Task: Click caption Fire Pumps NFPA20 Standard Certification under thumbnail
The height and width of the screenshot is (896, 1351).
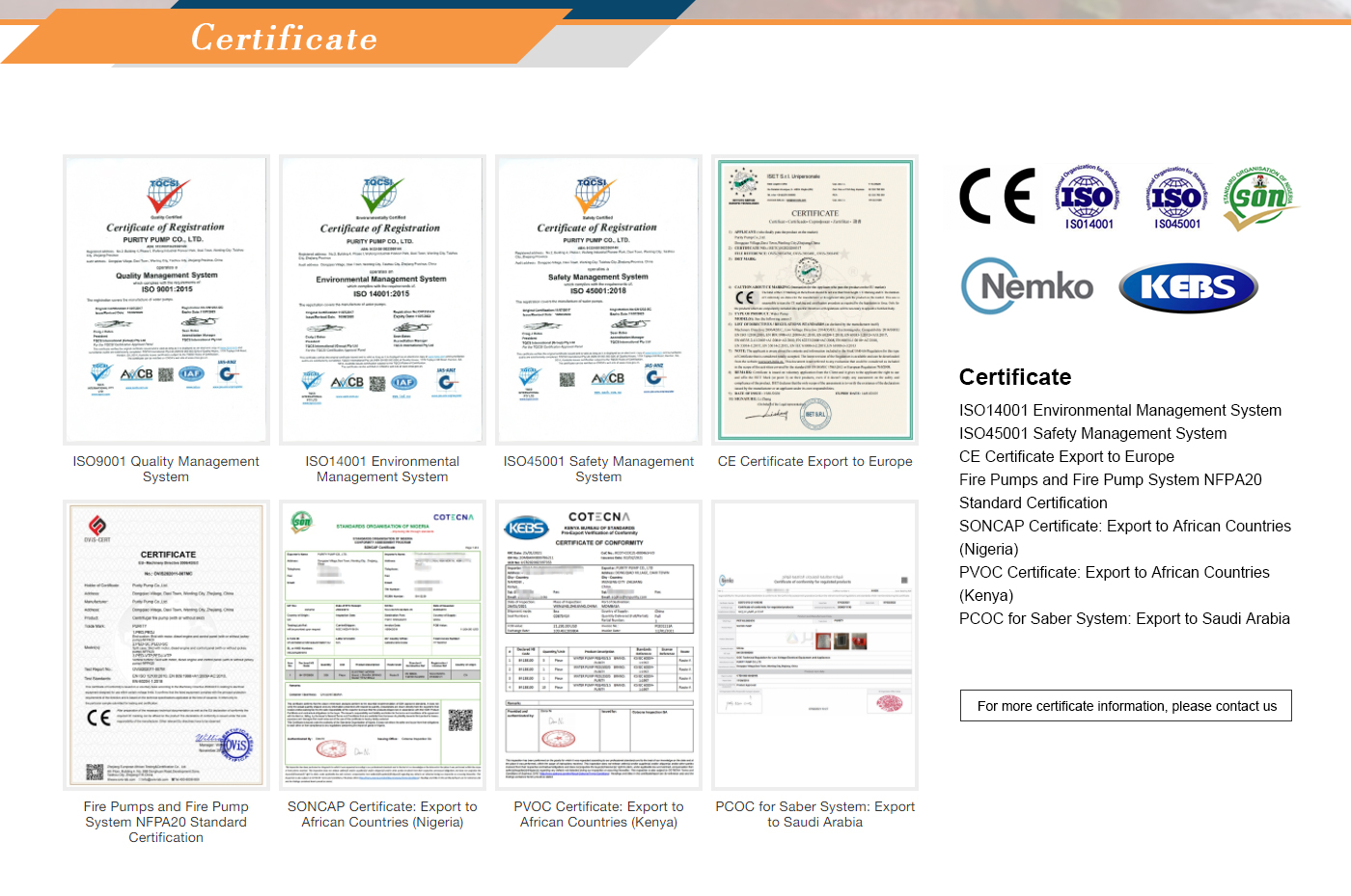Action: 166,822
